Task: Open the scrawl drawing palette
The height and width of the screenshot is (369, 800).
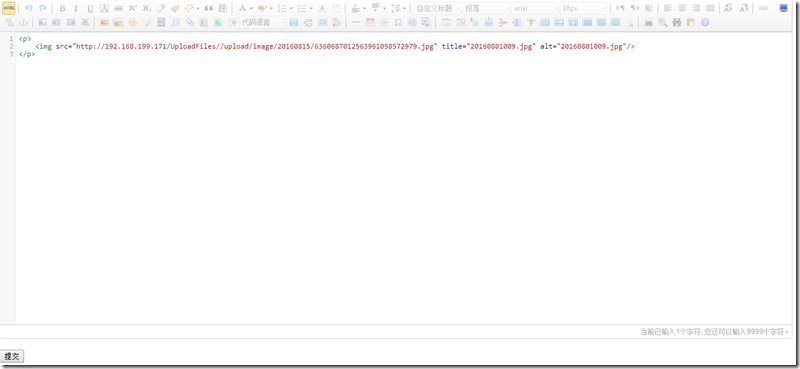Action: (x=146, y=22)
